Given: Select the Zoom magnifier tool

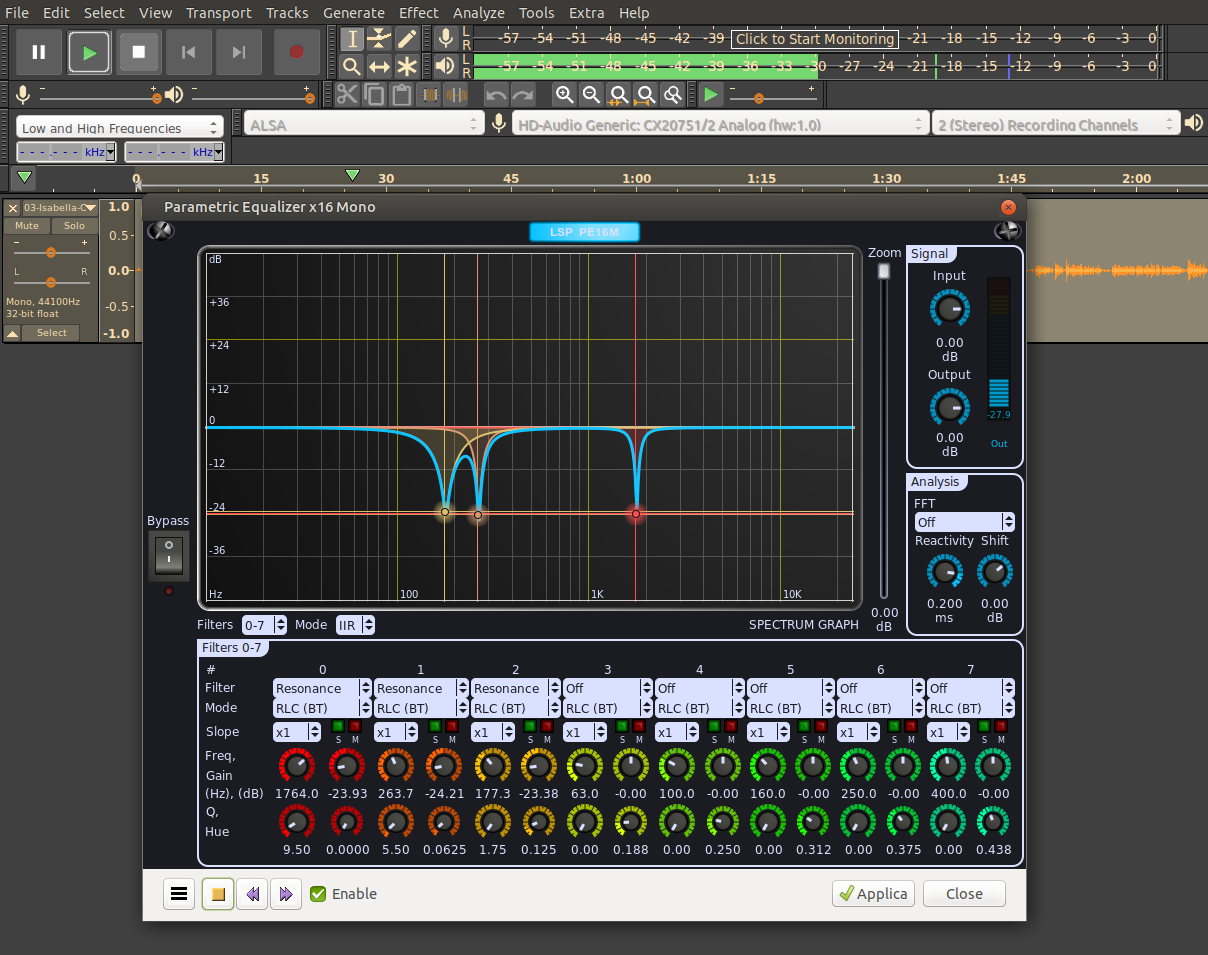Looking at the screenshot, I should pyautogui.click(x=352, y=67).
